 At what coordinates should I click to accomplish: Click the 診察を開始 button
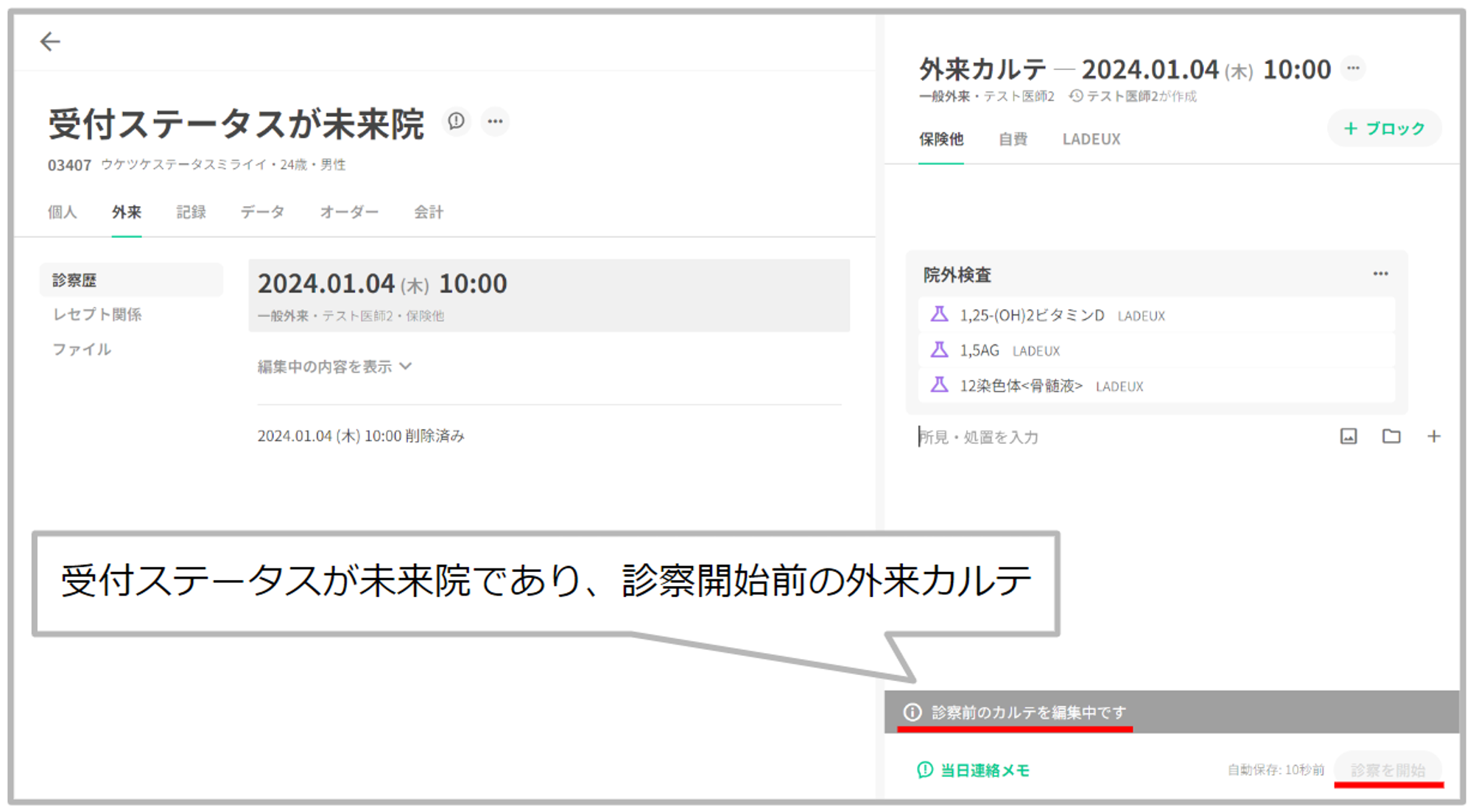pos(1388,770)
